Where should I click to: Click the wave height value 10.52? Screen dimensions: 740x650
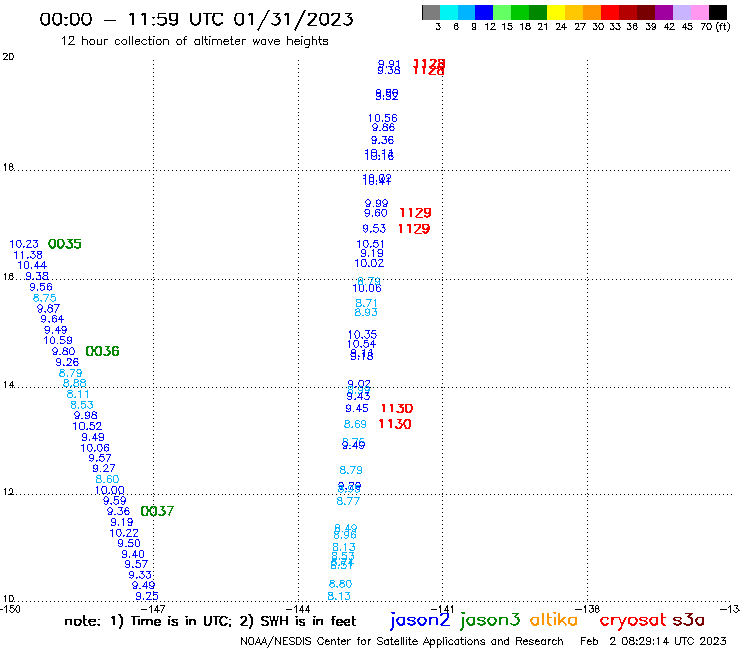pos(87,426)
